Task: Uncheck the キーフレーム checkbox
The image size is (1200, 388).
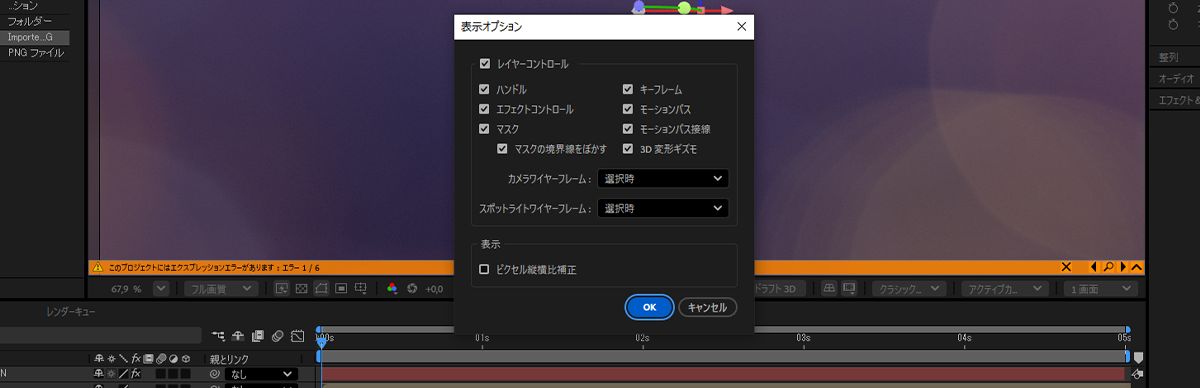Action: 628,90
